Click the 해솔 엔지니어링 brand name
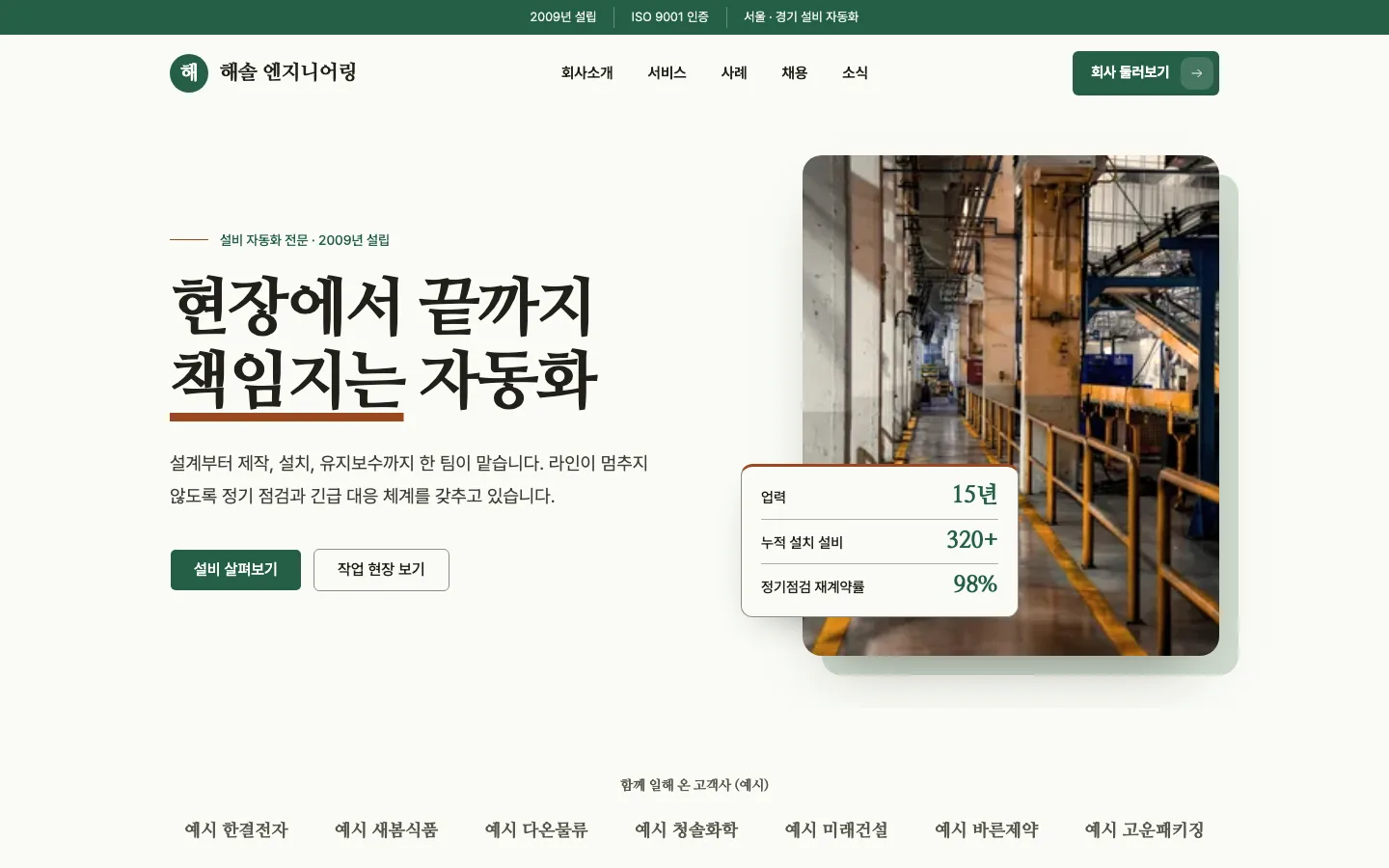This screenshot has width=1389, height=868. click(x=288, y=72)
